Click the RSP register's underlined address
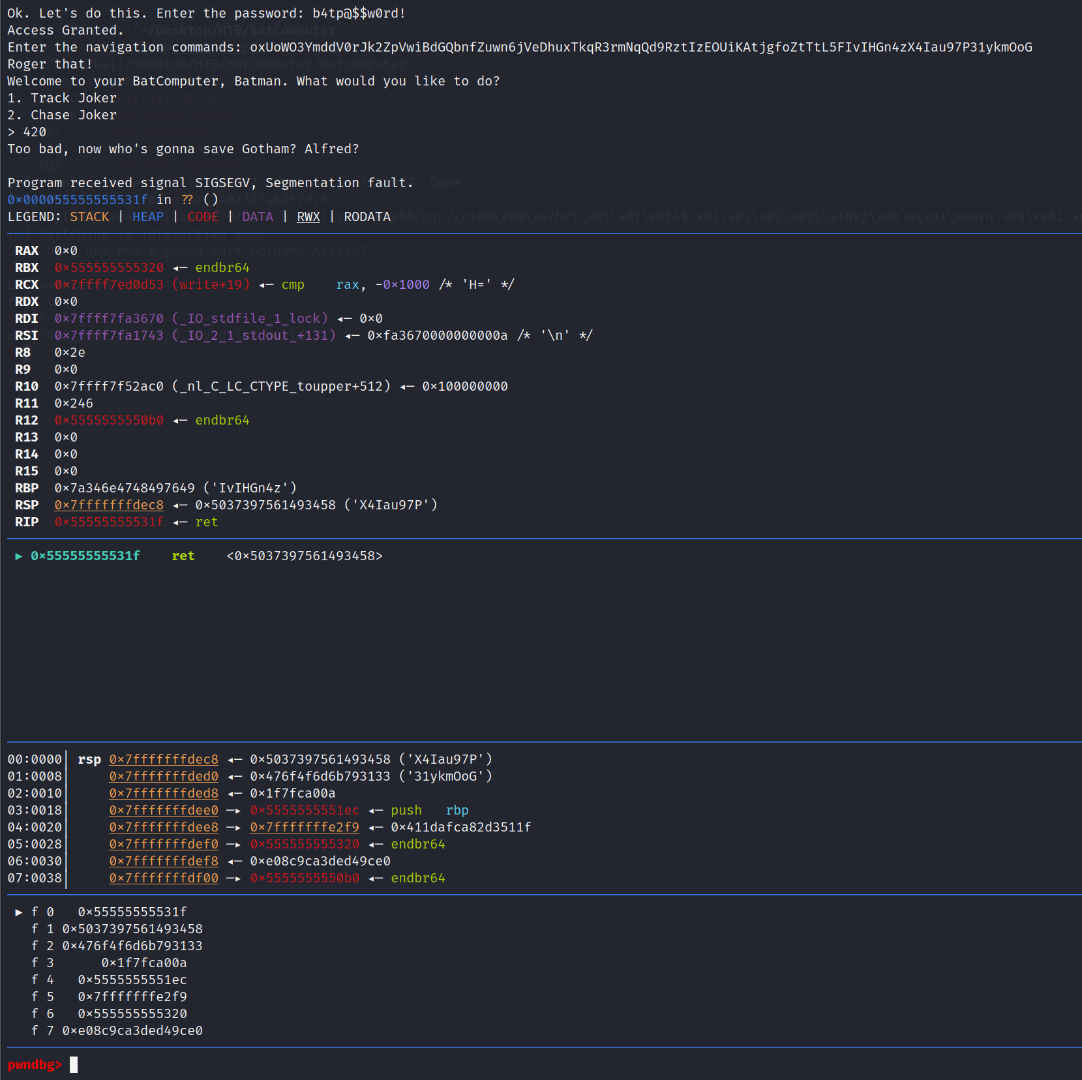This screenshot has height=1080, width=1082. [x=109, y=505]
